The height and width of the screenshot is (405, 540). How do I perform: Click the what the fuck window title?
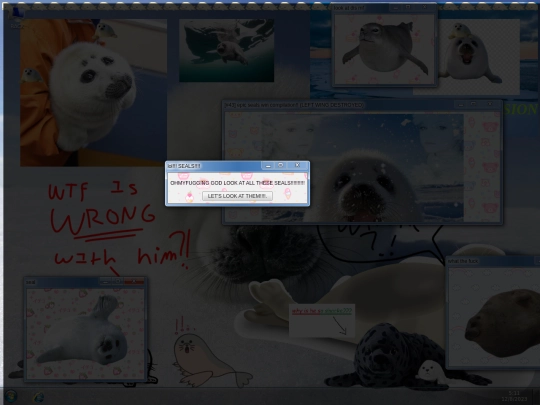pos(463,261)
